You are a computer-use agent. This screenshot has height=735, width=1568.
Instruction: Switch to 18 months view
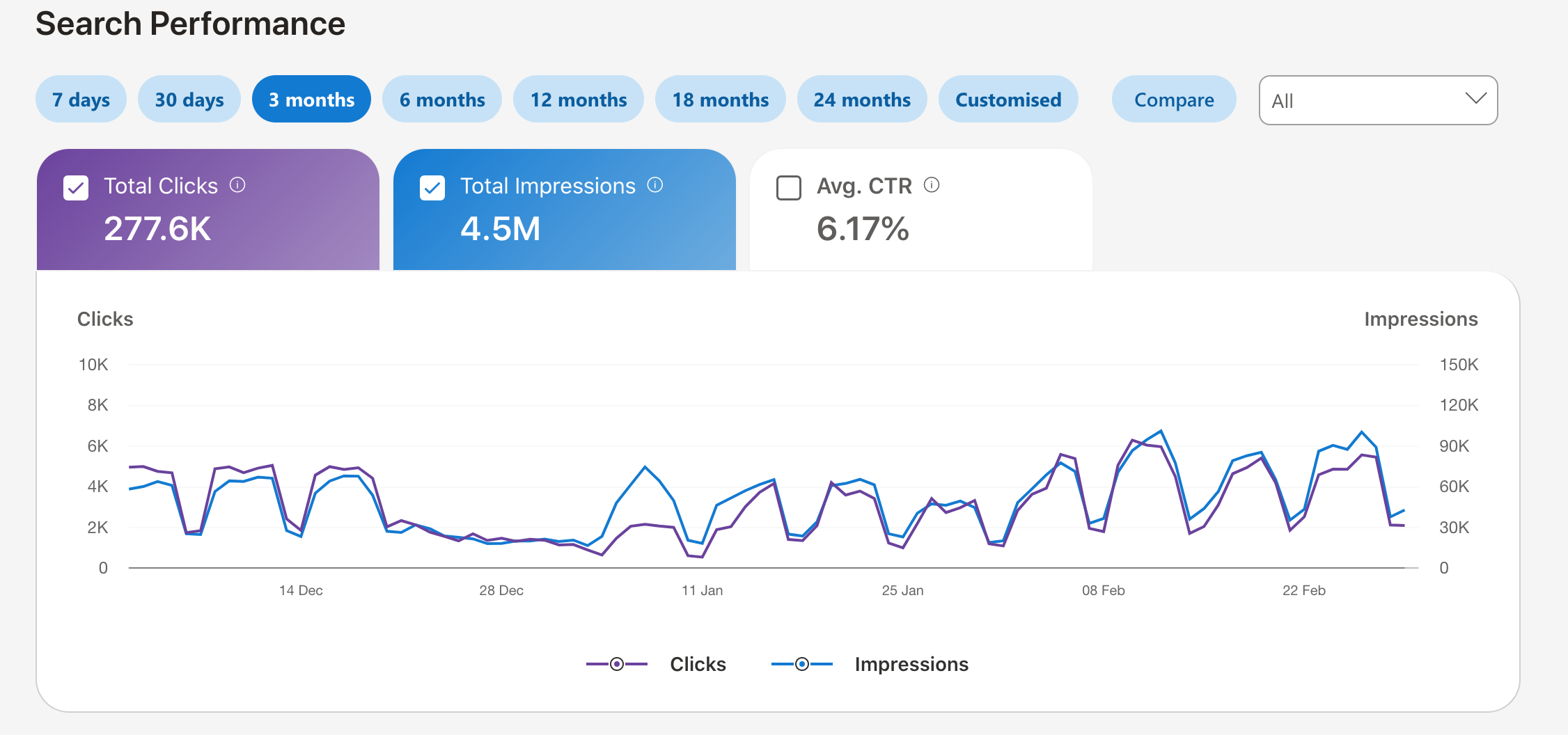point(720,100)
